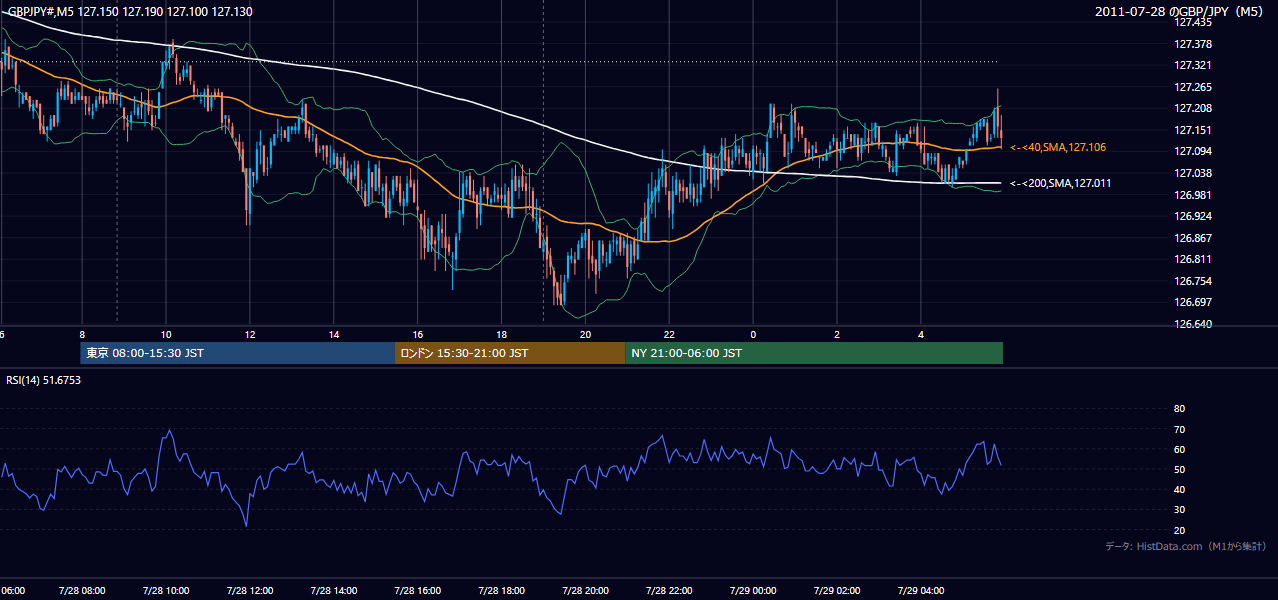Click RSI axis level 50
Screen dimensions: 1278x600
tap(1179, 469)
